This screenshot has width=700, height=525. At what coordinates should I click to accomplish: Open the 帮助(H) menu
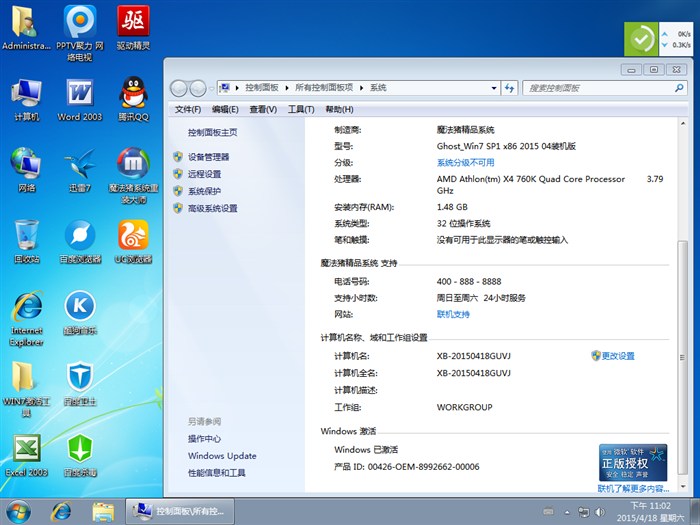point(339,109)
